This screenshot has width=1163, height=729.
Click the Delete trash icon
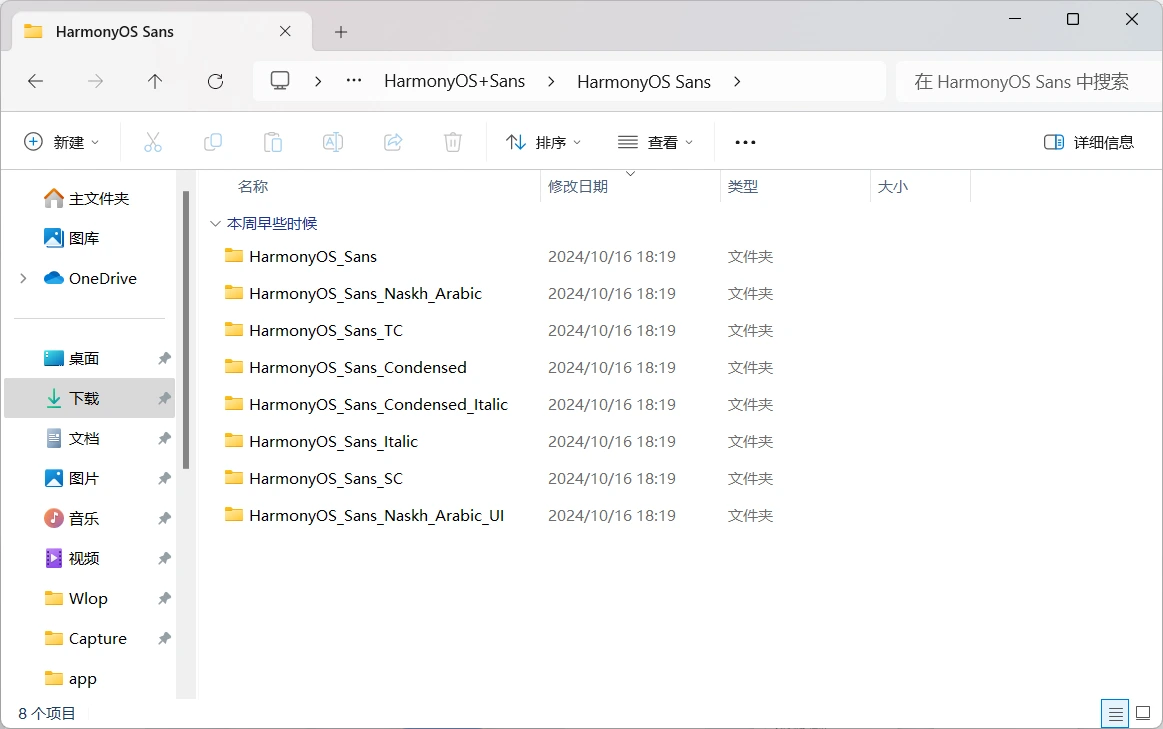tap(453, 142)
